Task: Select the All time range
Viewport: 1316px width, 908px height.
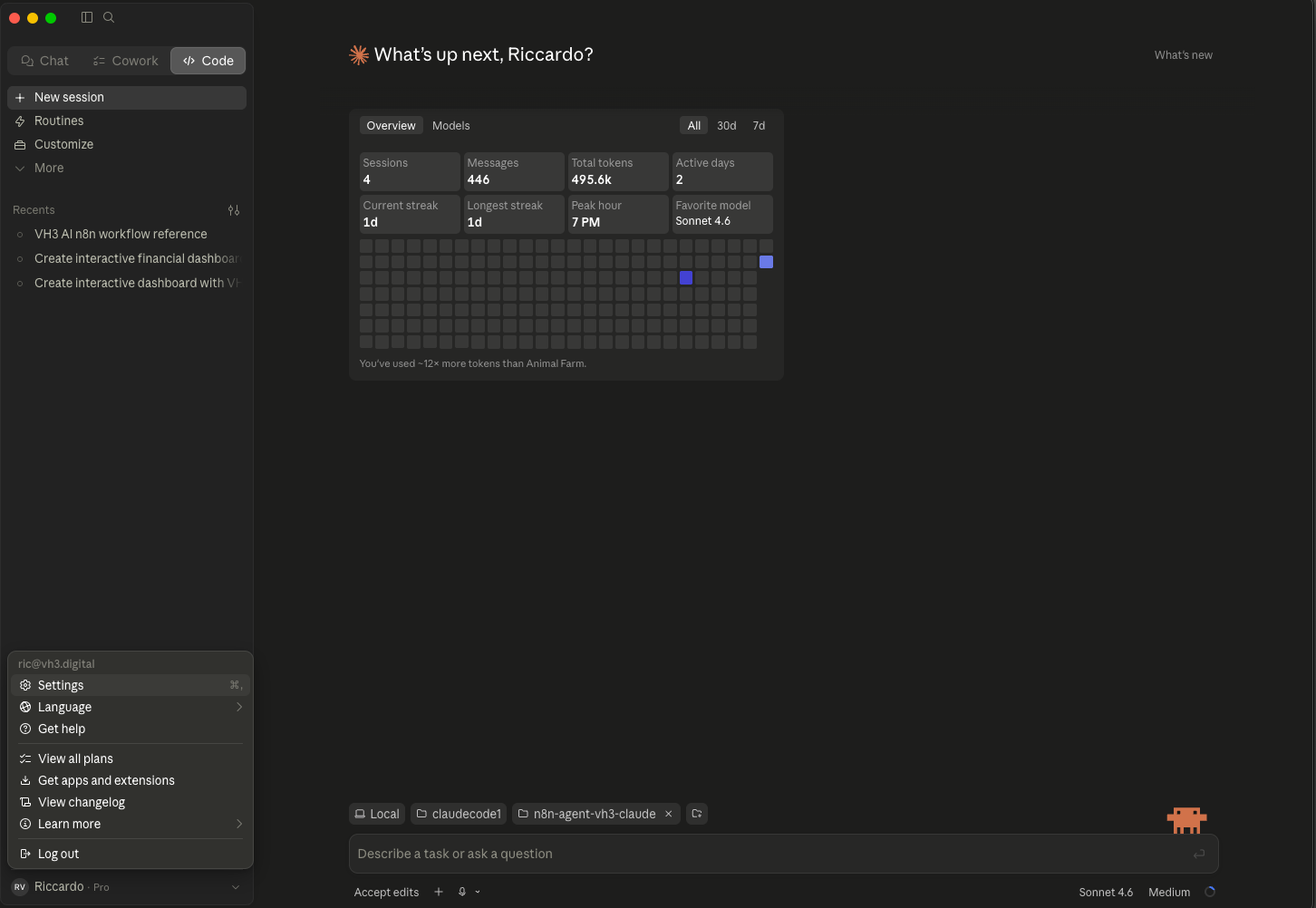Action: 694,126
